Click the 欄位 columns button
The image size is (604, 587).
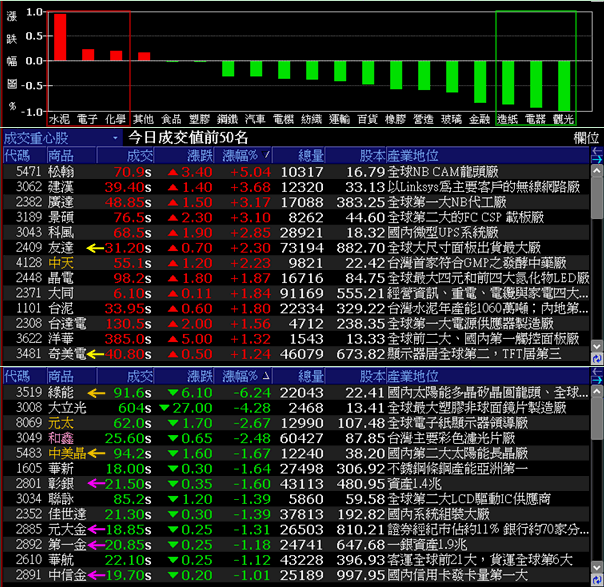(x=586, y=138)
